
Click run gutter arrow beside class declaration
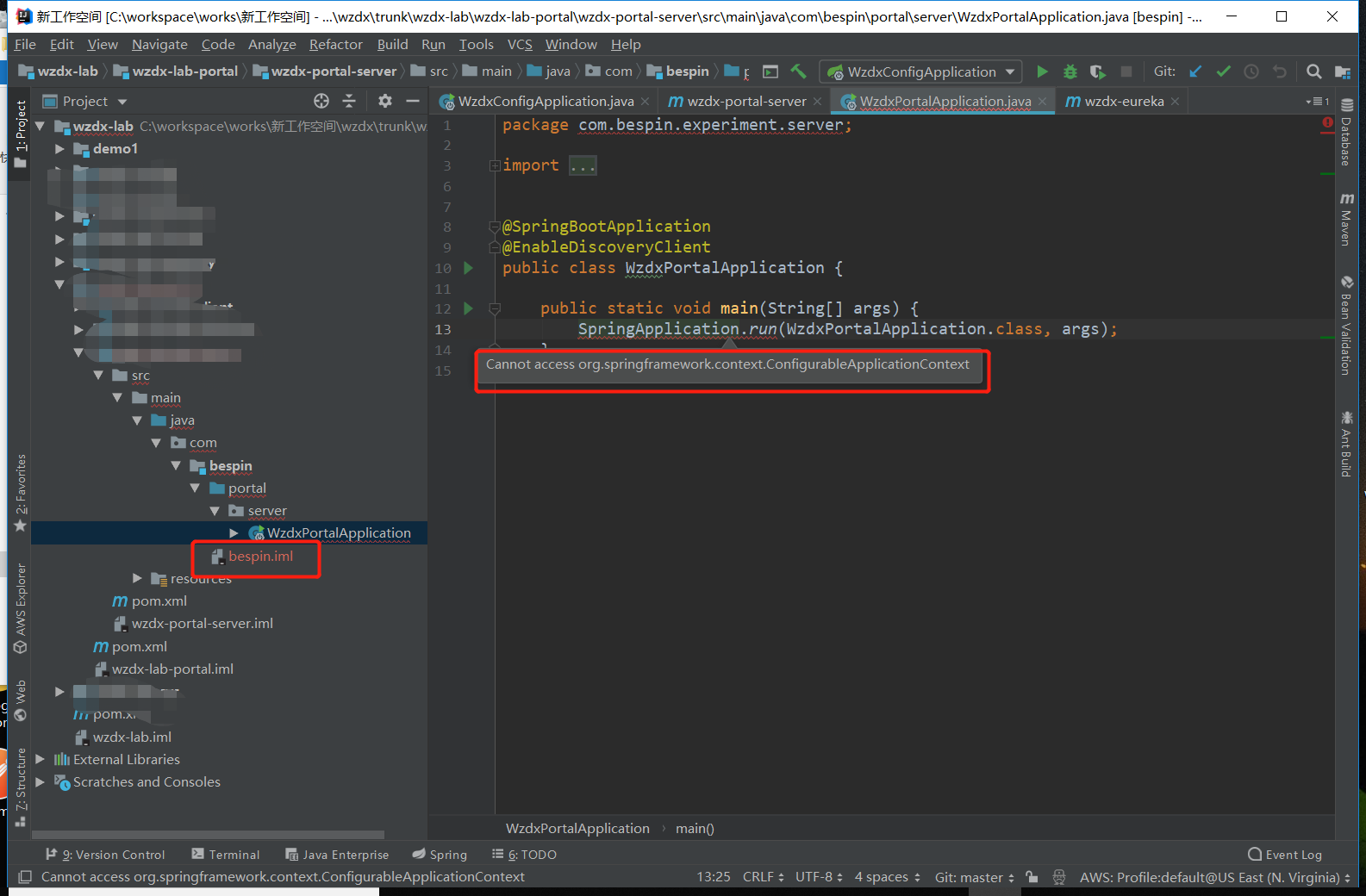click(468, 268)
